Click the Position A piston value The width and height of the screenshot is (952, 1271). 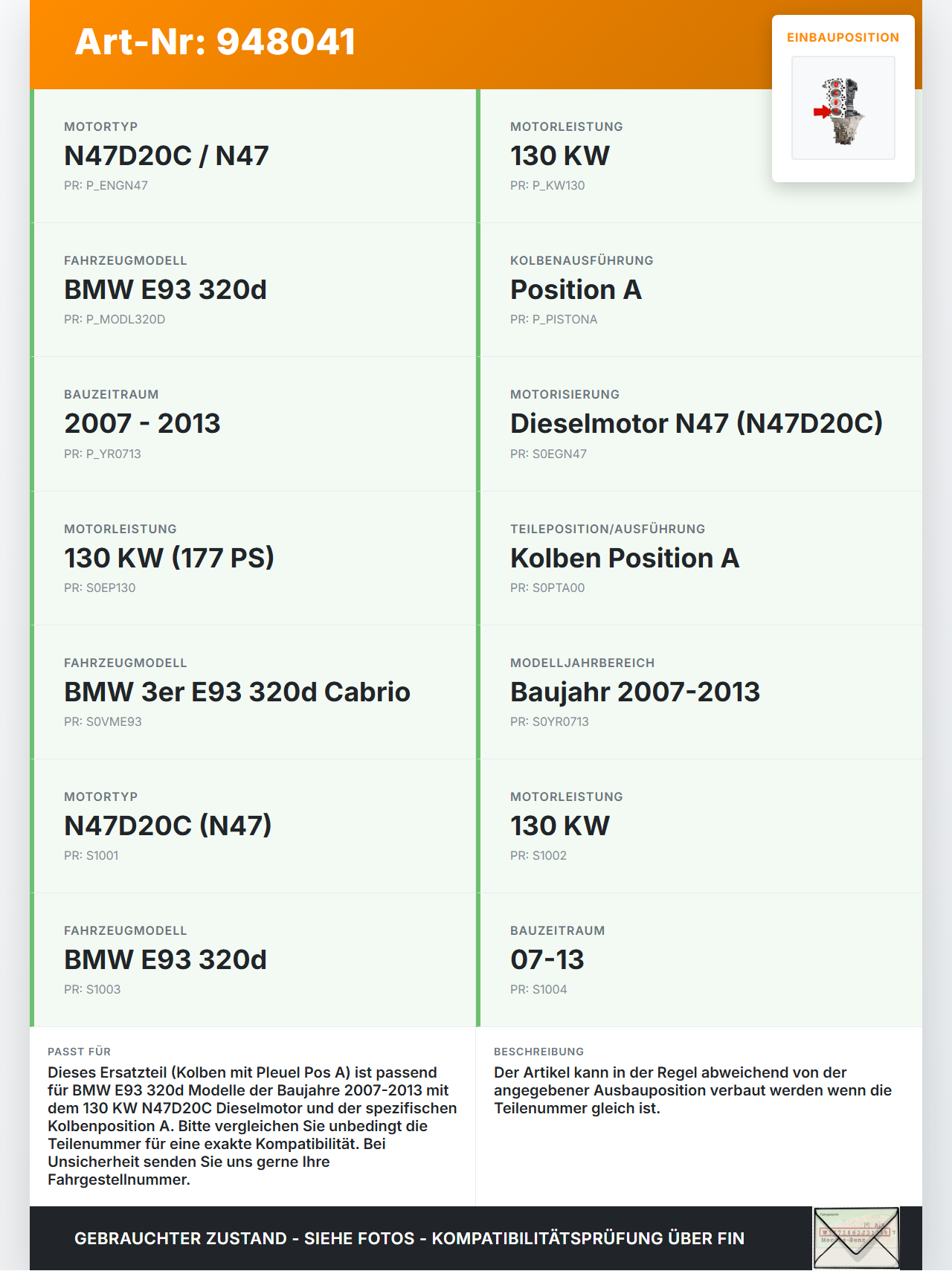tap(576, 290)
